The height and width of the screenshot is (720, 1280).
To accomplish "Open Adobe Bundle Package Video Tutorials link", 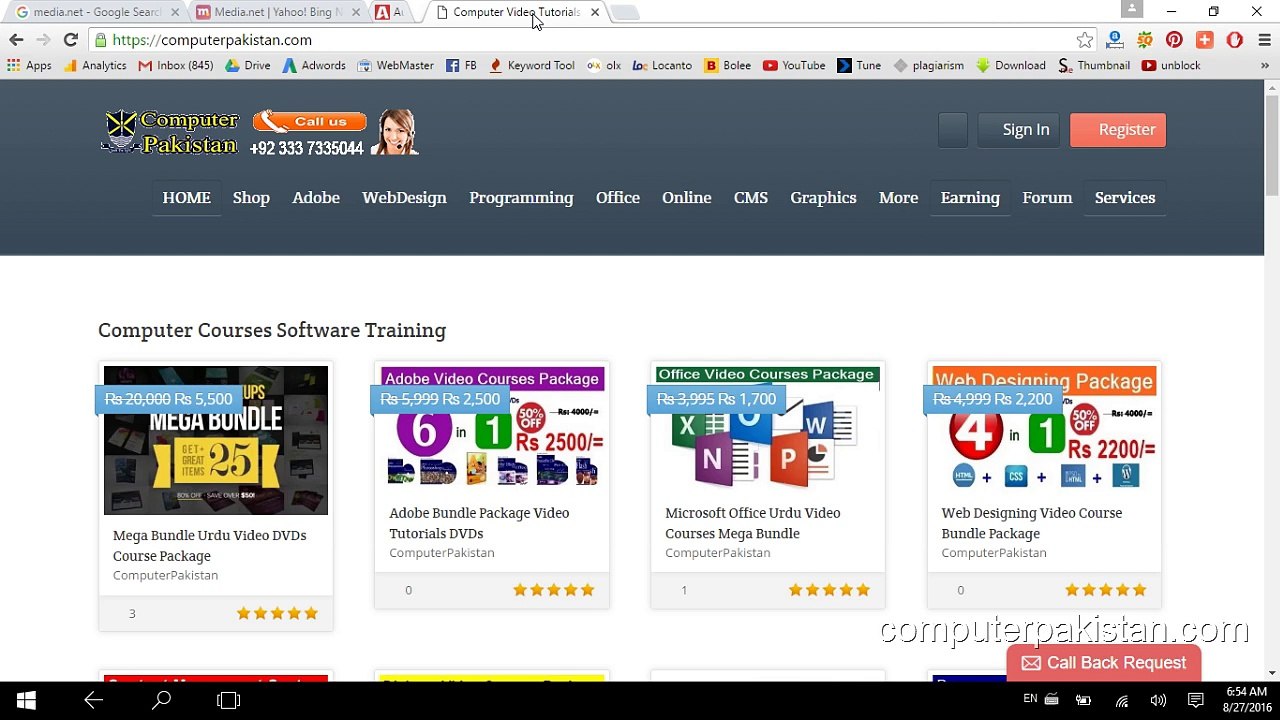I will click(479, 523).
